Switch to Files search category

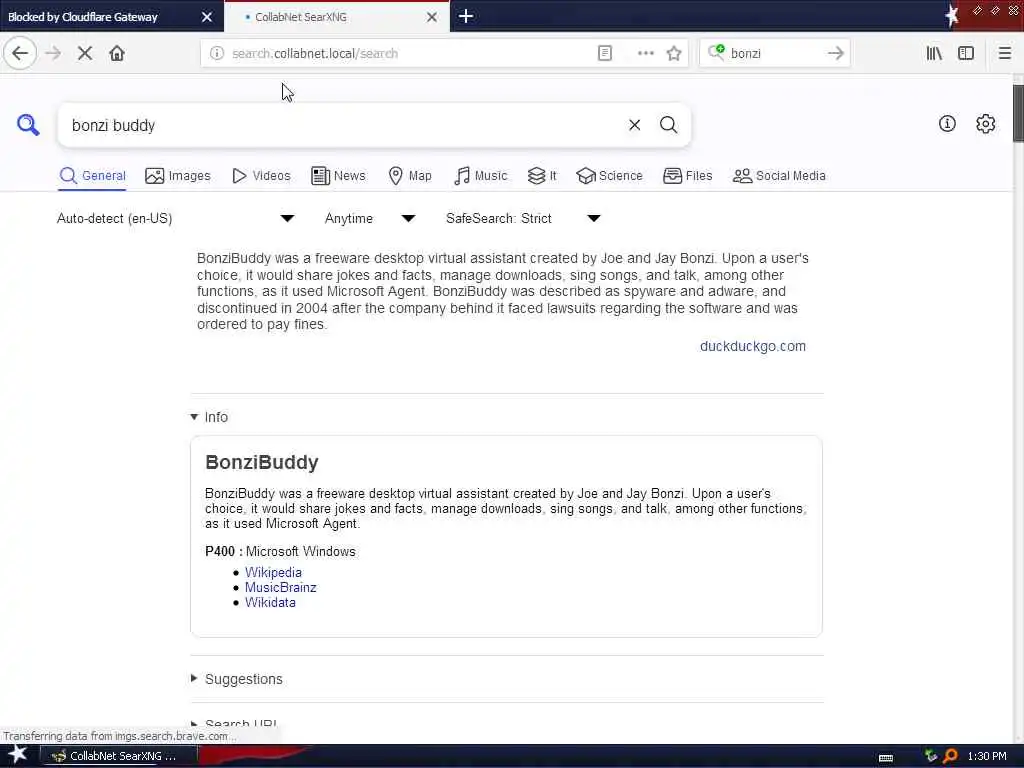(x=687, y=176)
